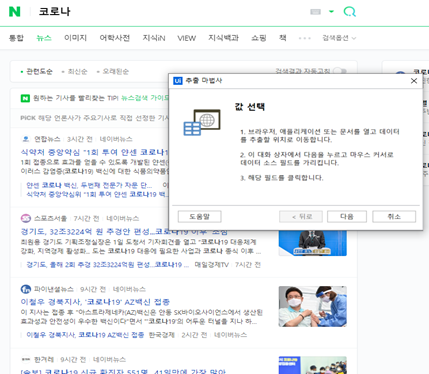Open the 경기도 press conference thumbnail
Image resolution: width=429 pixels, height=374 pixels.
point(313,243)
